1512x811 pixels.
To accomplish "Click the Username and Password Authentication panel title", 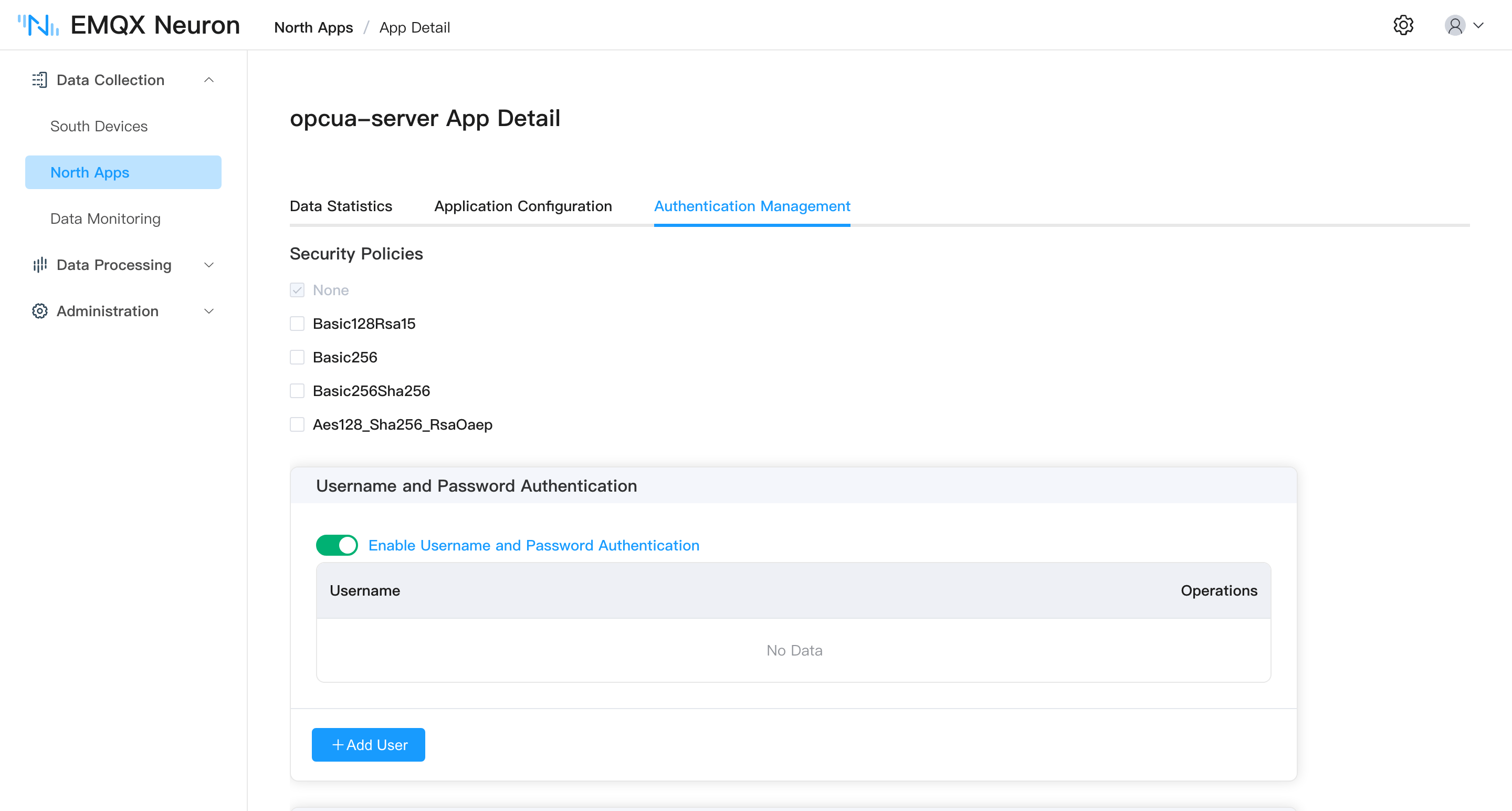I will coord(477,486).
